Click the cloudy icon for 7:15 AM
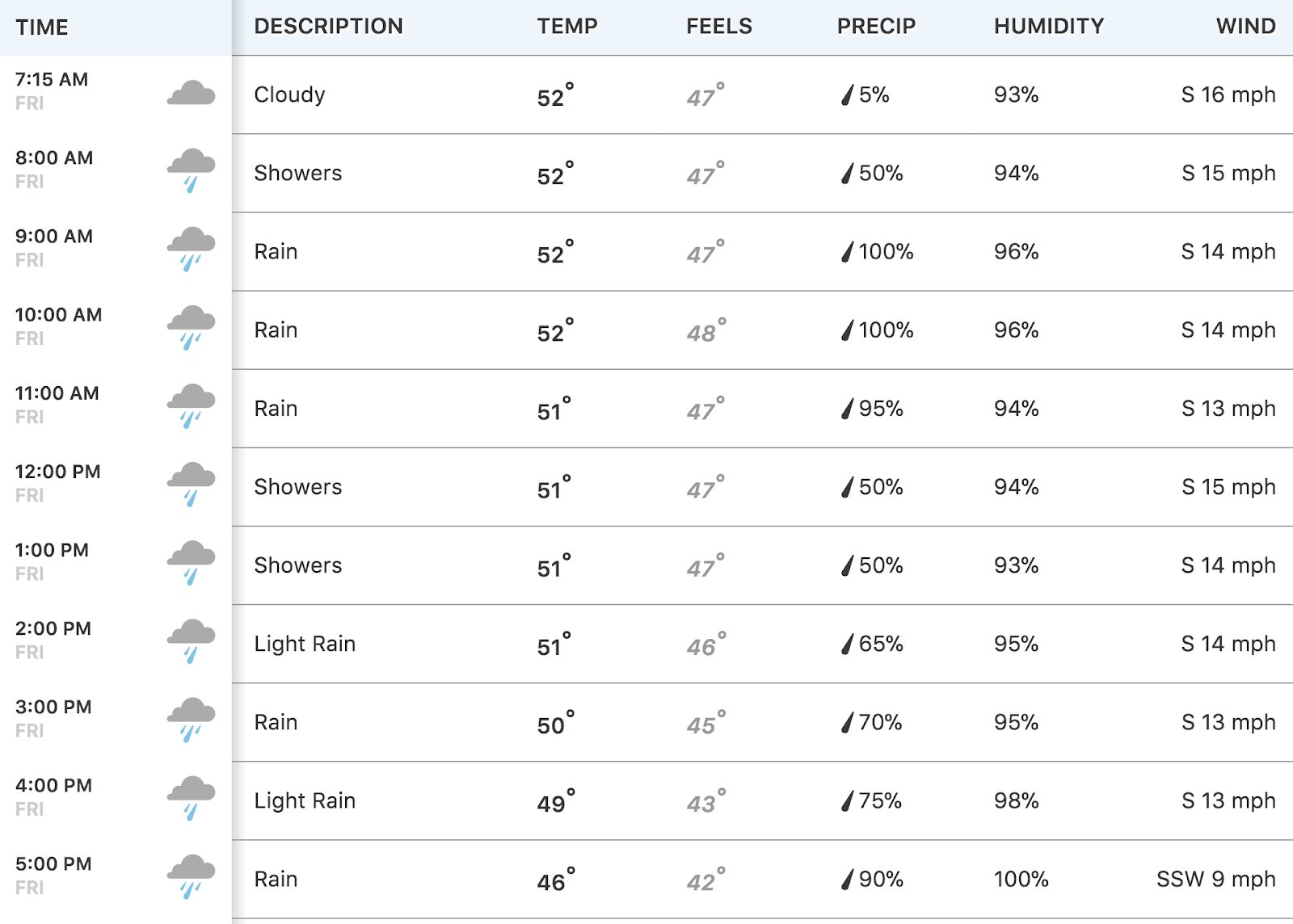1293x924 pixels. 192,94
